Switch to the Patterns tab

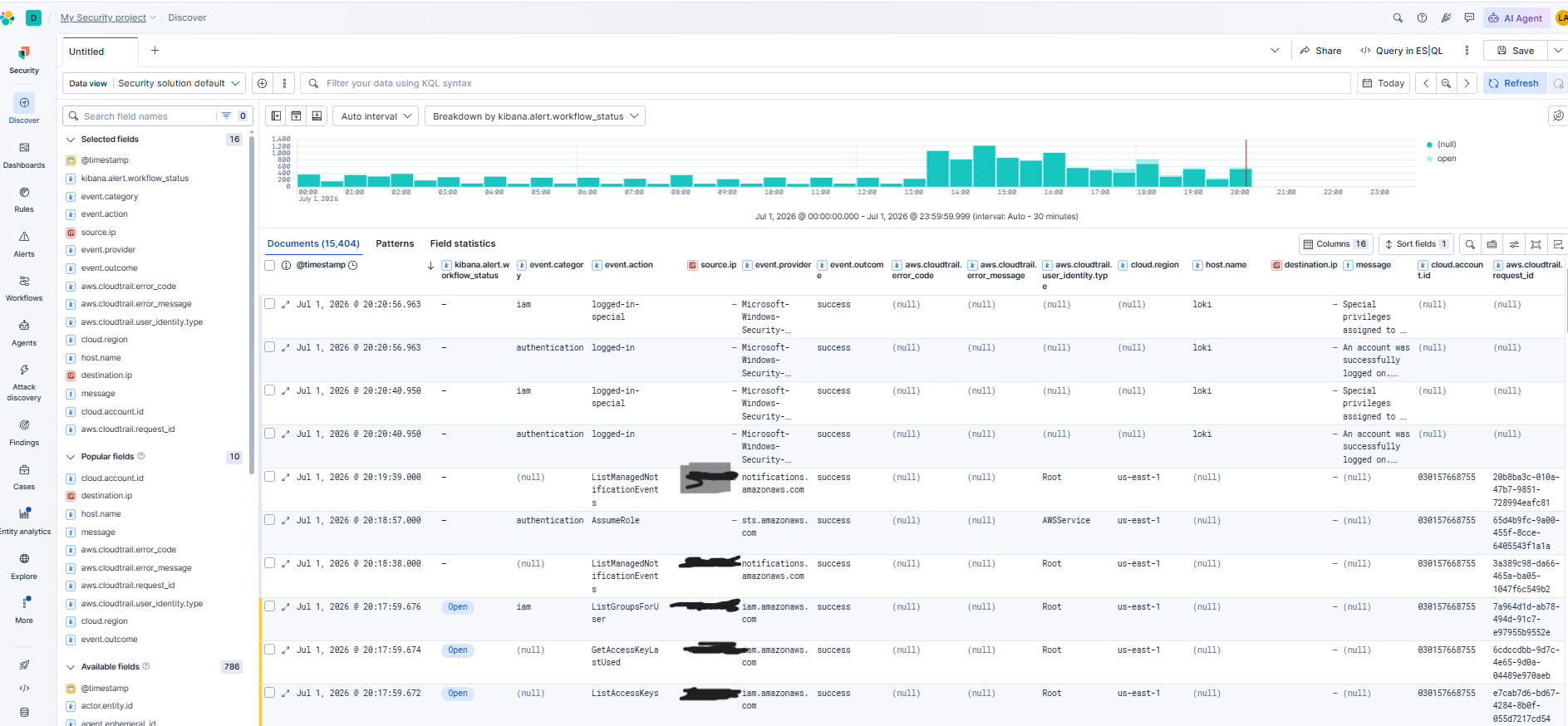click(x=395, y=243)
